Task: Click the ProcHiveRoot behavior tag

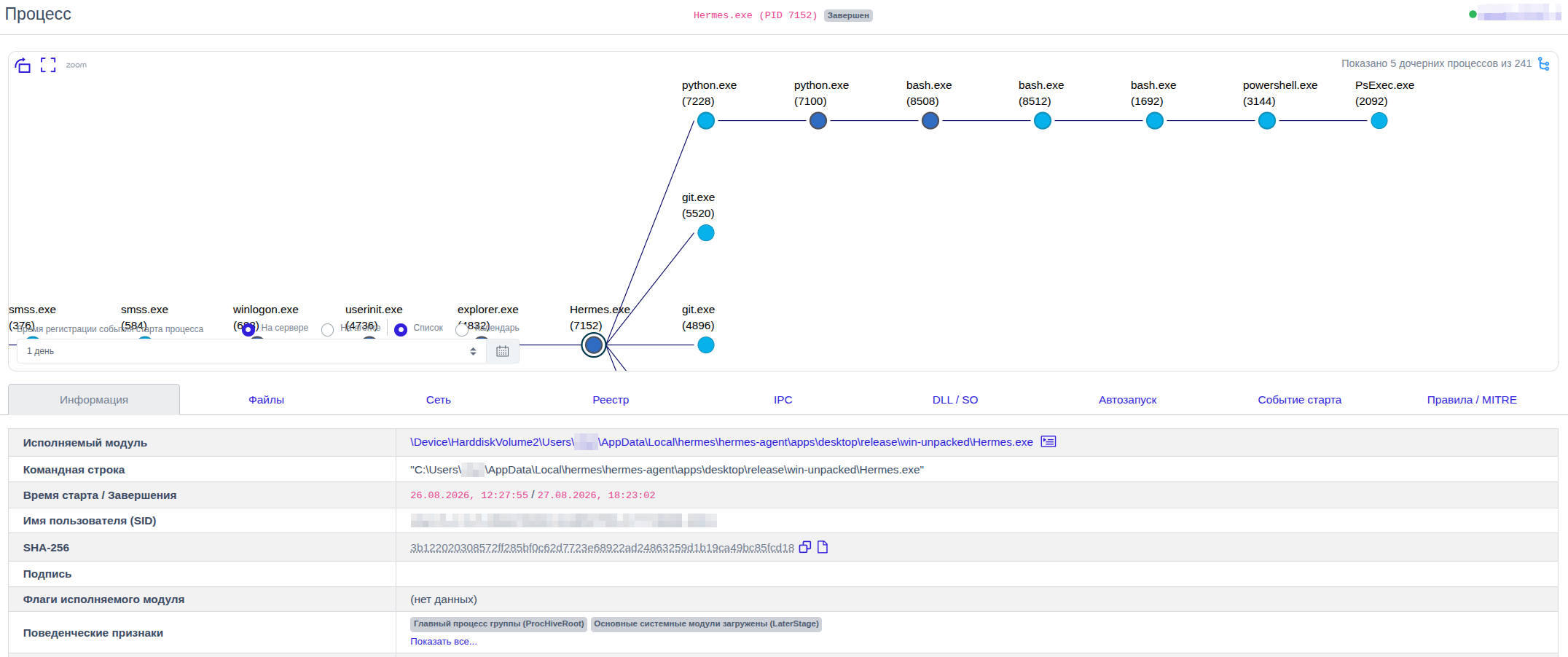Action: (x=499, y=624)
